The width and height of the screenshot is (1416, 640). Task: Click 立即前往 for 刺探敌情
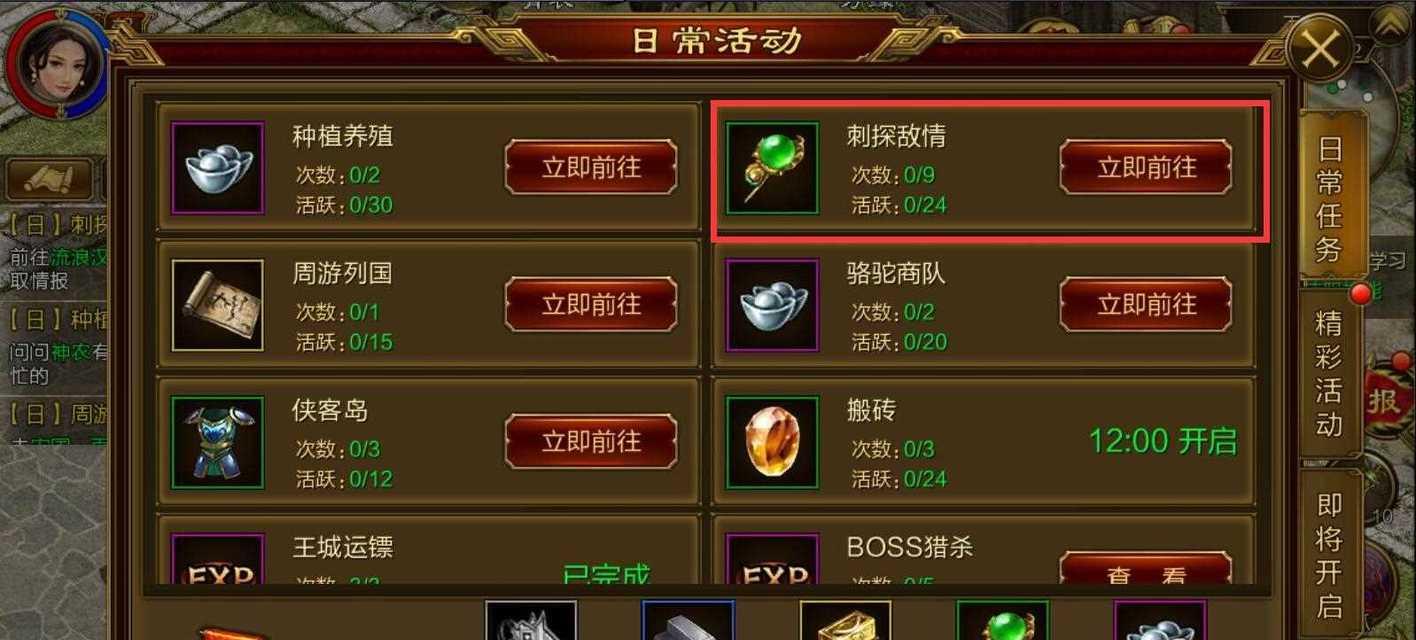click(1146, 167)
